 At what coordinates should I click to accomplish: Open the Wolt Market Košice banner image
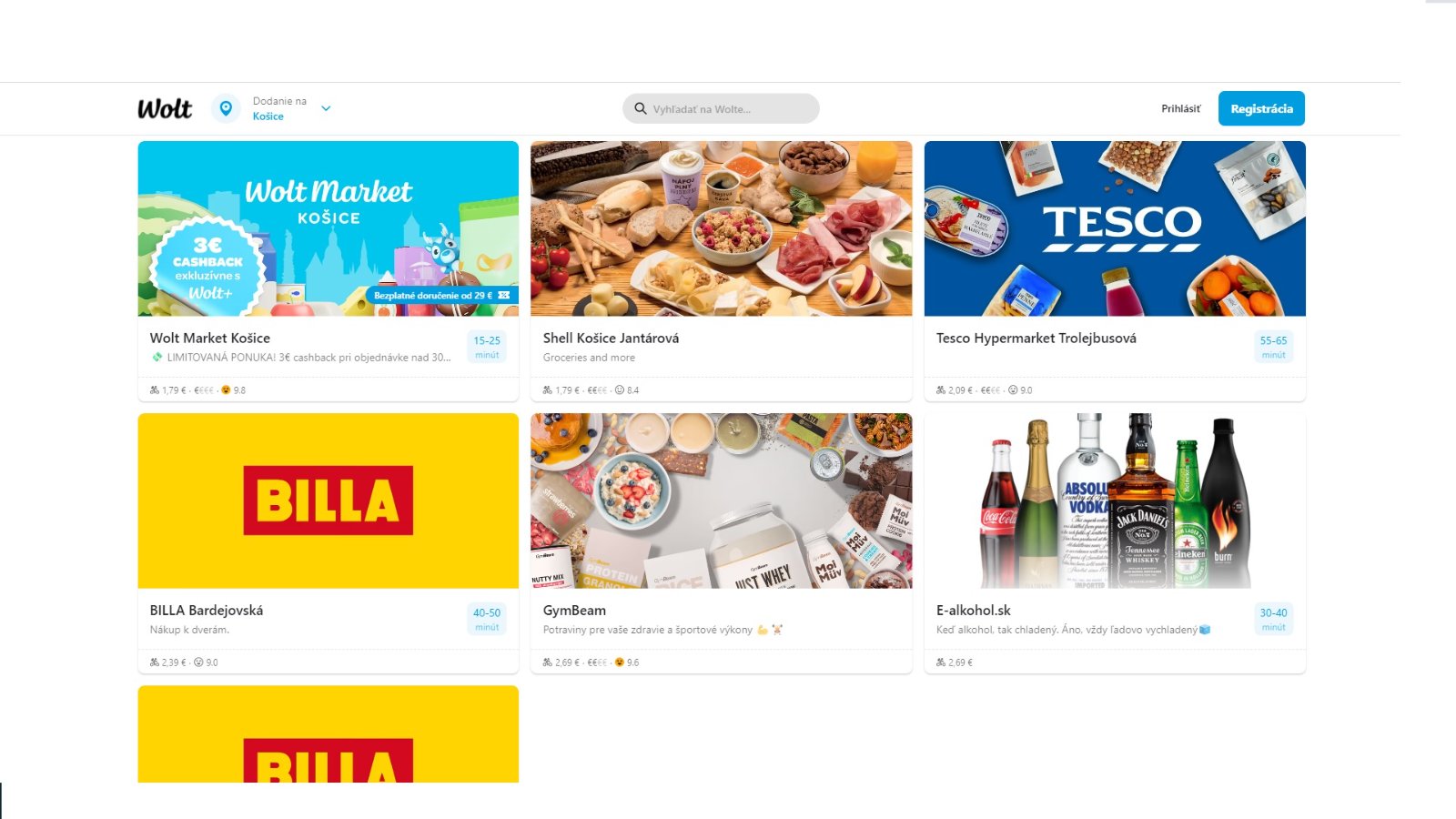[x=329, y=228]
